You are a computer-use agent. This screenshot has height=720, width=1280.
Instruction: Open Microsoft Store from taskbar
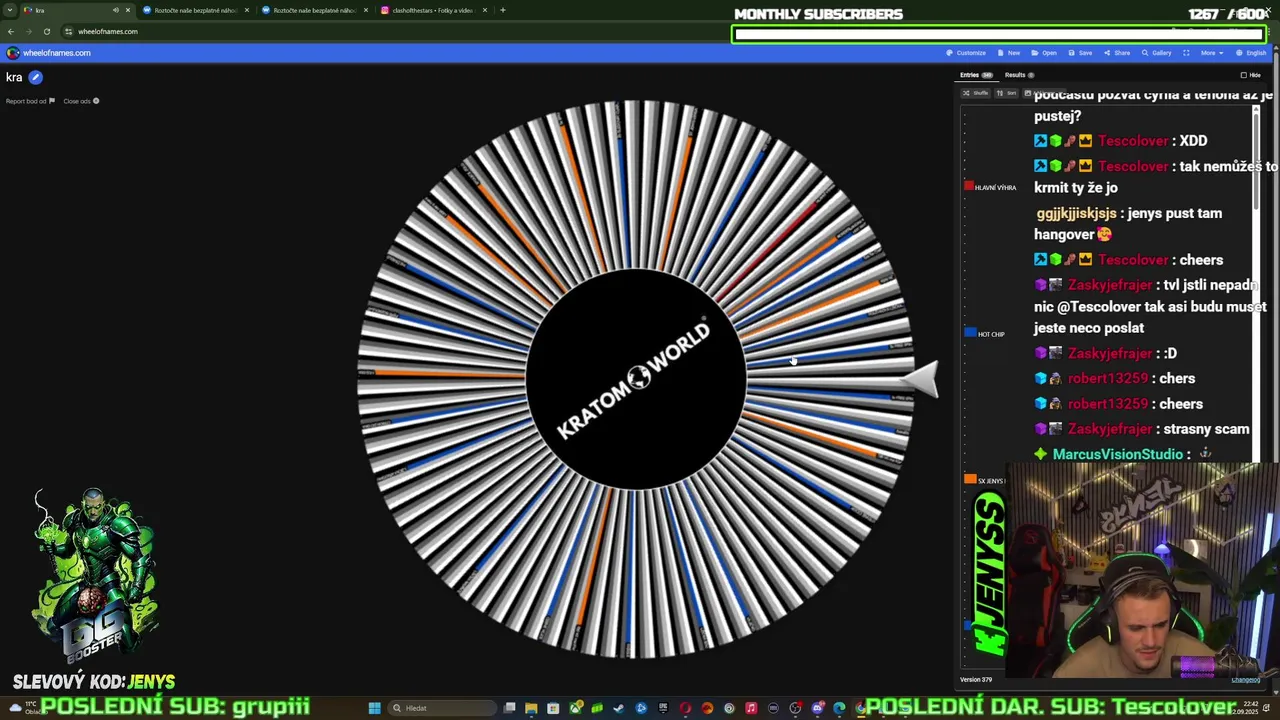click(553, 708)
